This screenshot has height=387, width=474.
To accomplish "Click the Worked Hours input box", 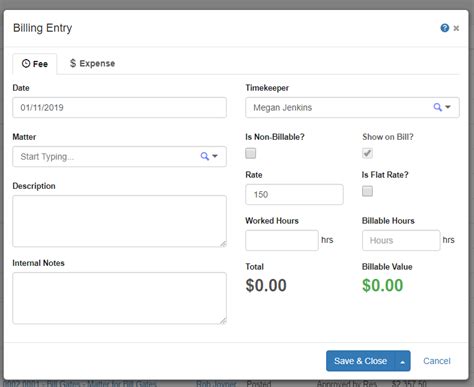I will 282,240.
